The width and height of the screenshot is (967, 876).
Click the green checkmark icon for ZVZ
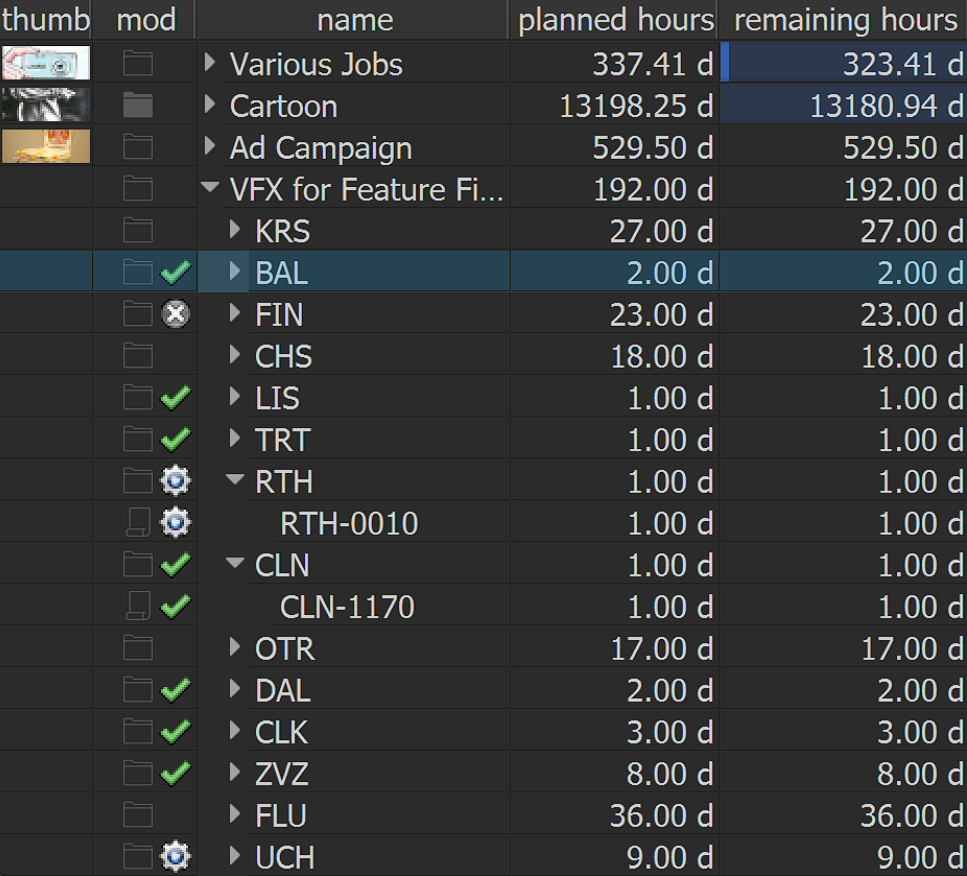[176, 773]
